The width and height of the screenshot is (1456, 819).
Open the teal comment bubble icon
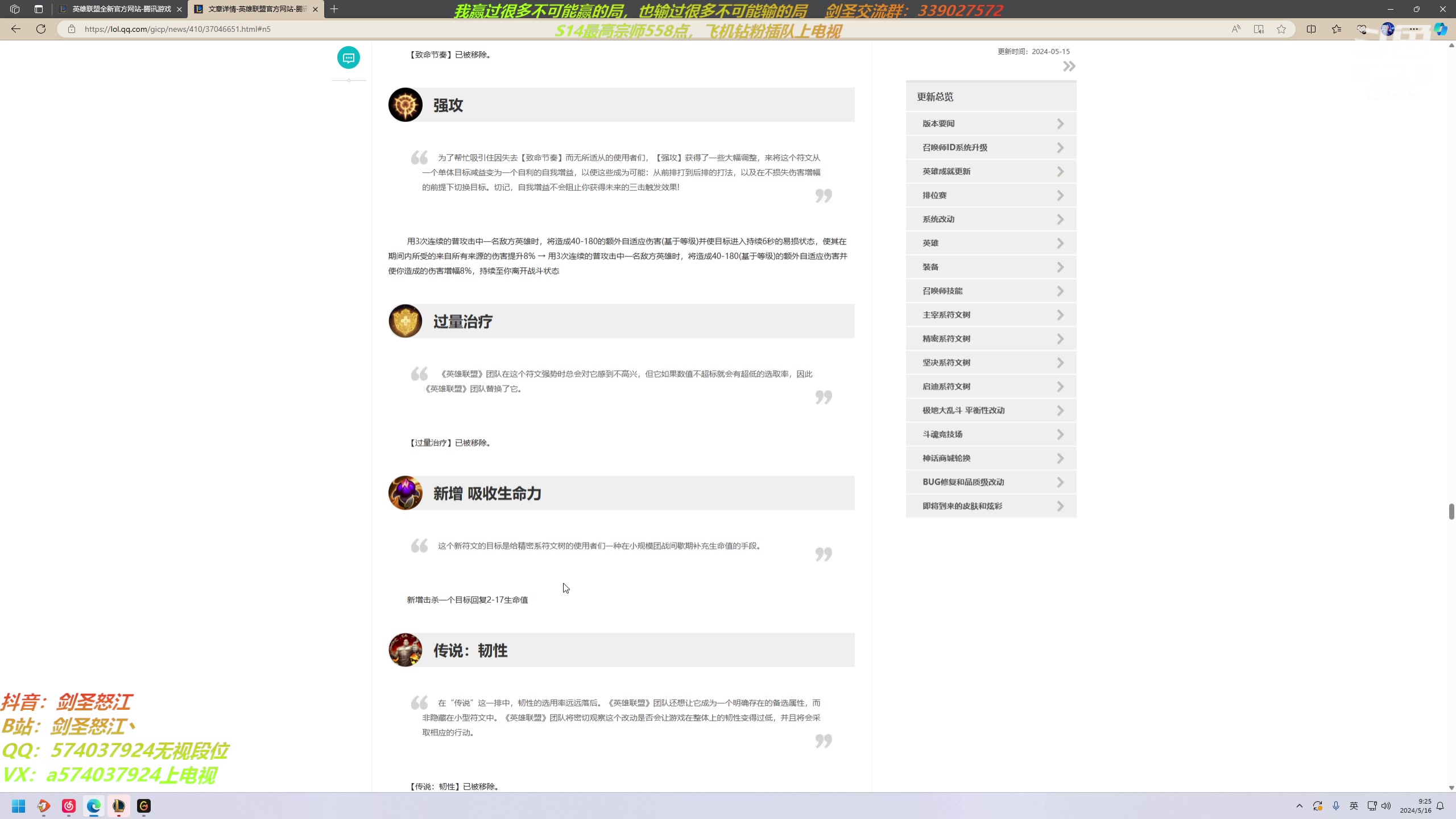click(x=349, y=57)
